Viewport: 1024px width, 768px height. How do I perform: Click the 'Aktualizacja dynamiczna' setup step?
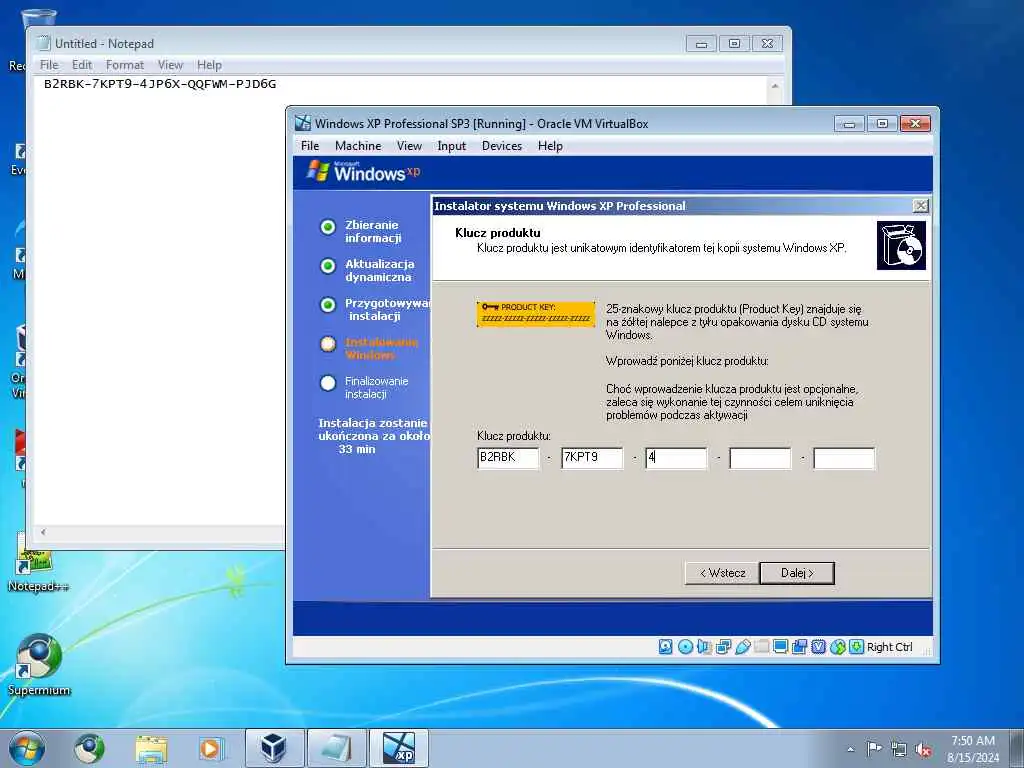379,270
